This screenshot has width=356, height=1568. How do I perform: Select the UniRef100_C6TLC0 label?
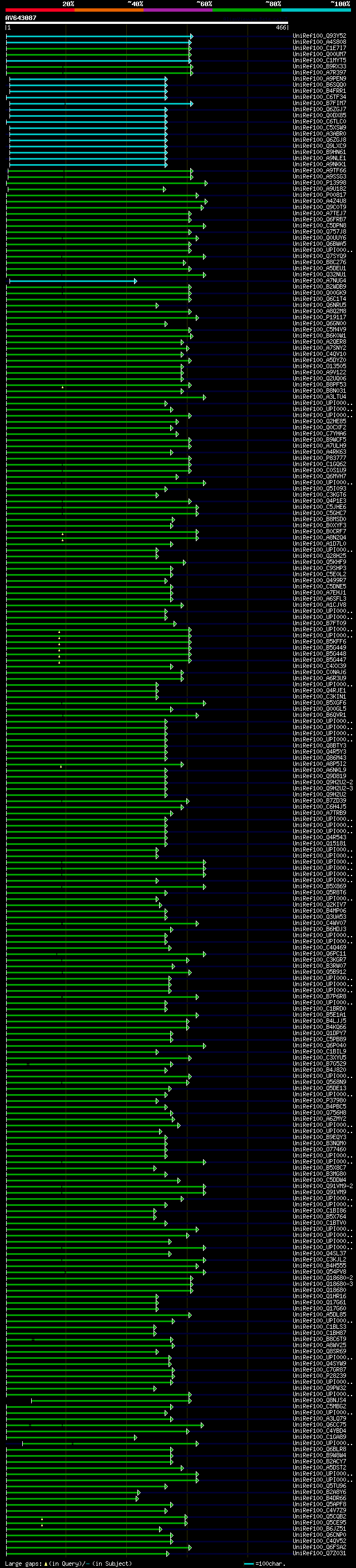[319, 121]
